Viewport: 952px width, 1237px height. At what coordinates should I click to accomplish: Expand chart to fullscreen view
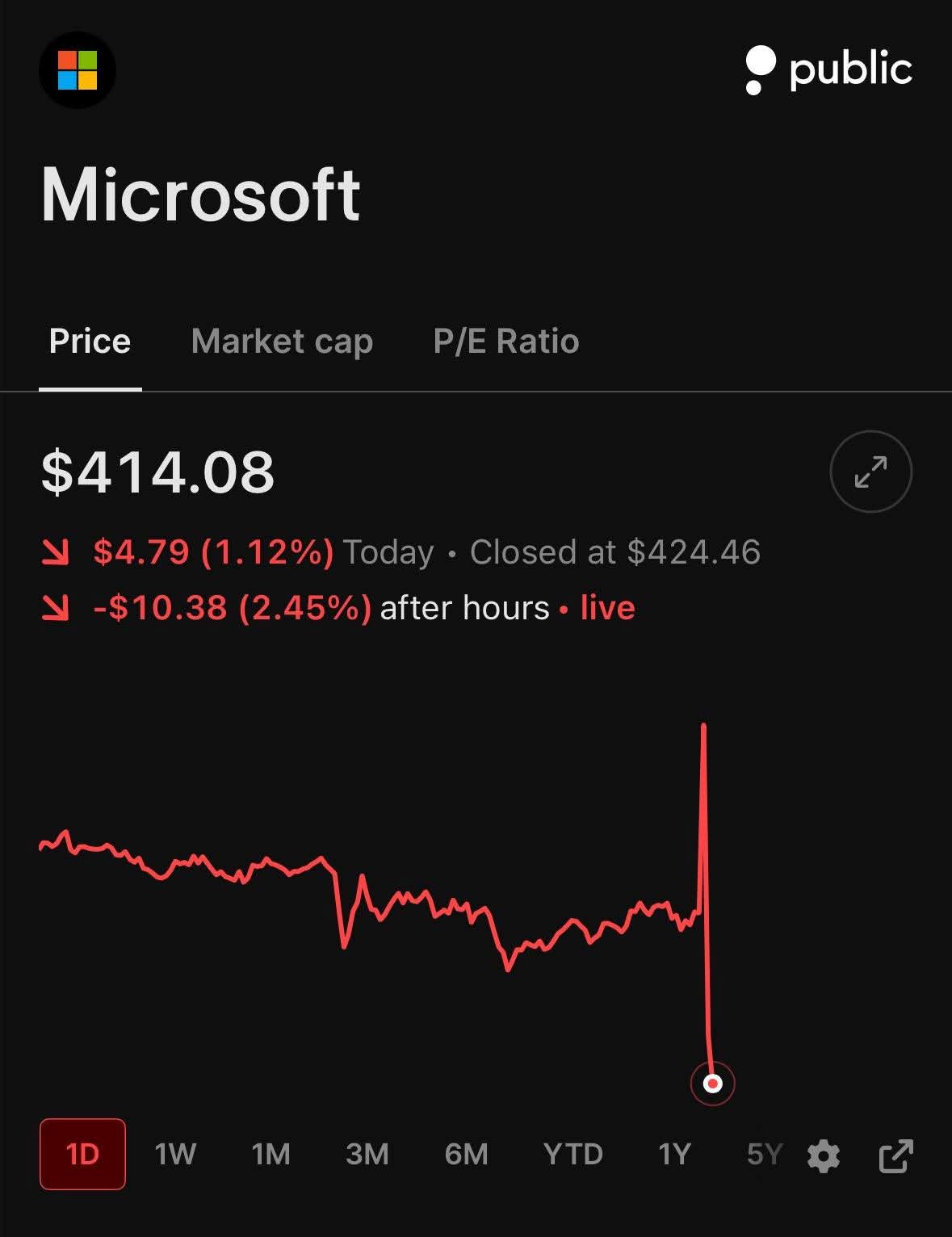870,472
